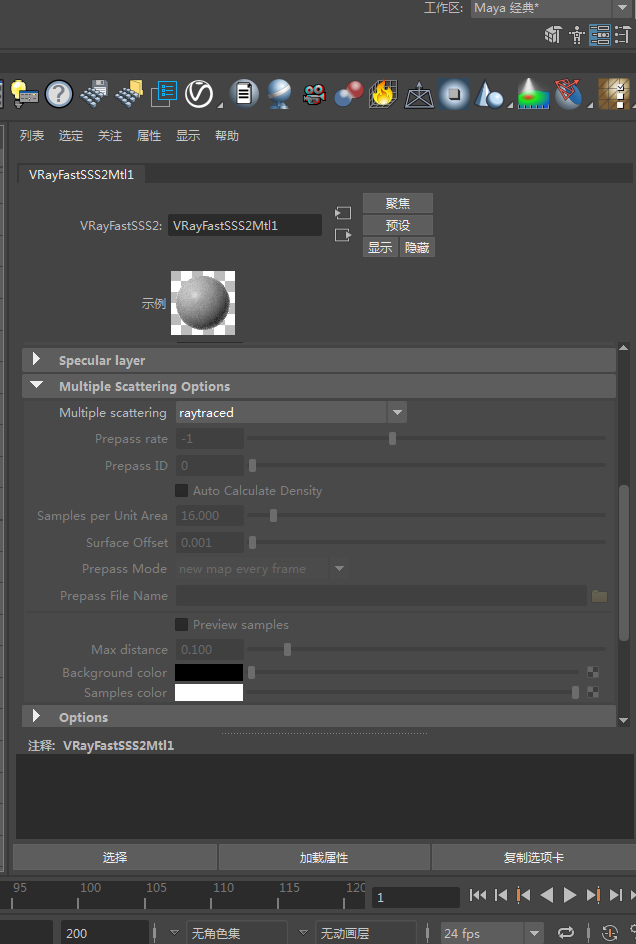Toggle auto keyframe icon

tap(610, 933)
